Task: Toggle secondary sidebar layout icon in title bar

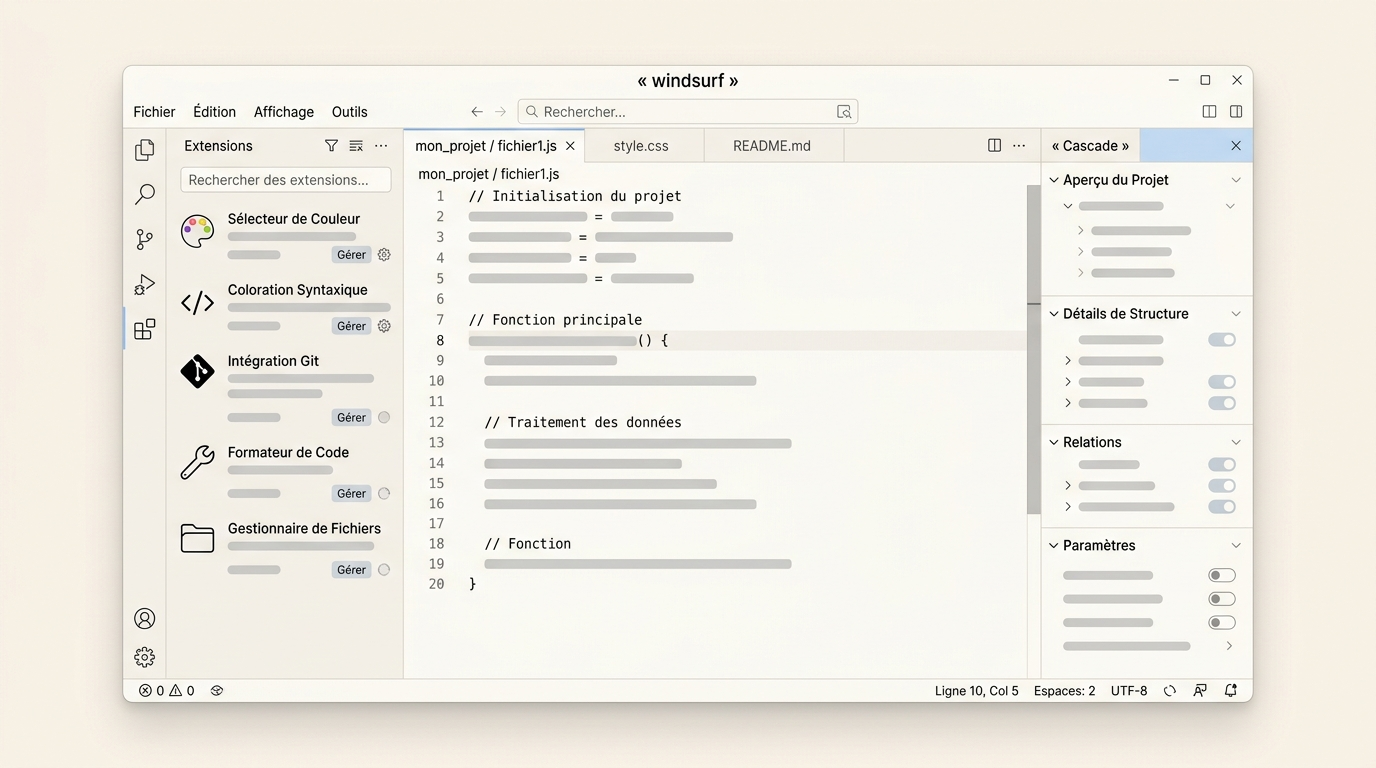Action: [x=1236, y=112]
